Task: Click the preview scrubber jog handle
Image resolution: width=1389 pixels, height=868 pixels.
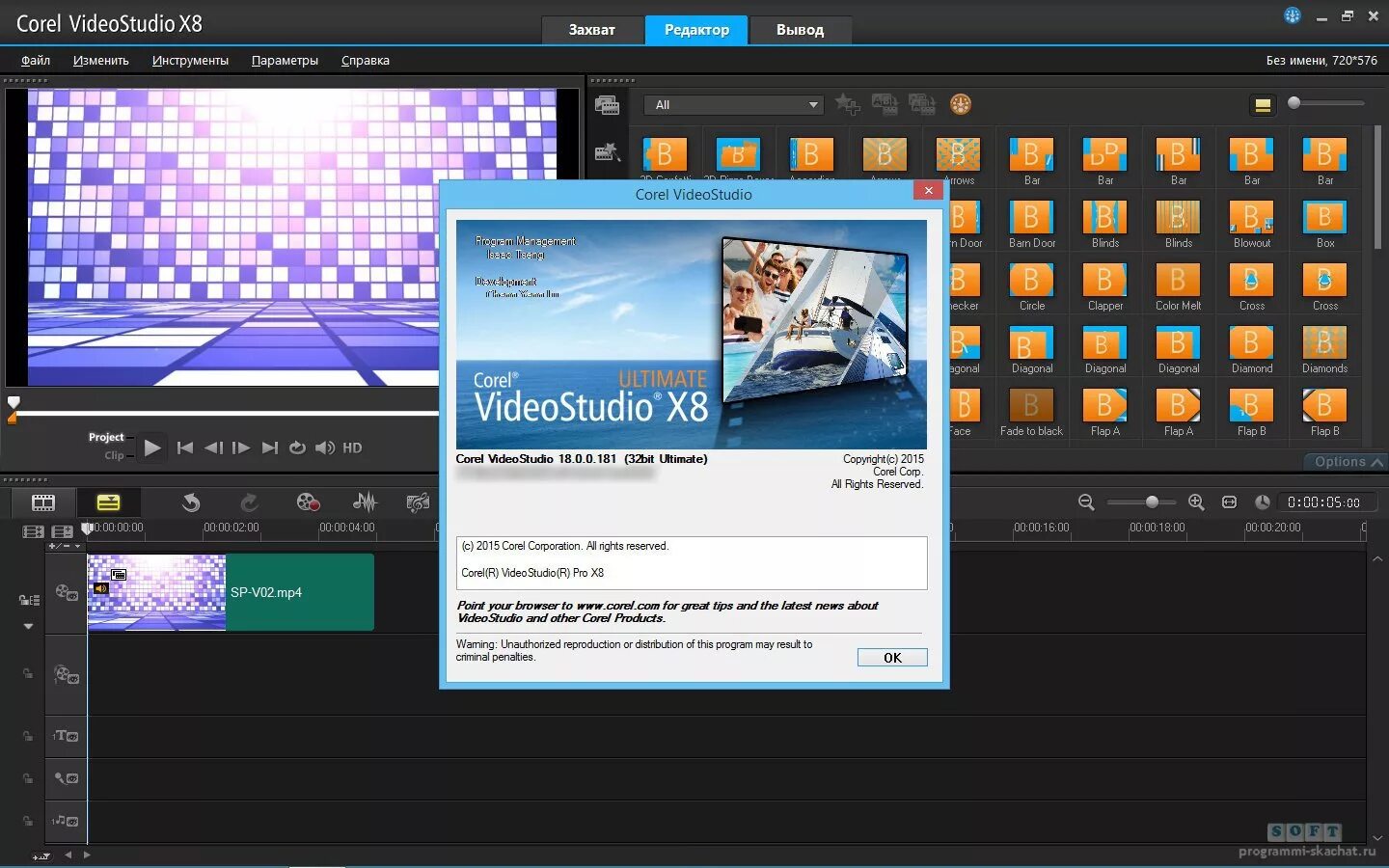Action: pos(14,402)
